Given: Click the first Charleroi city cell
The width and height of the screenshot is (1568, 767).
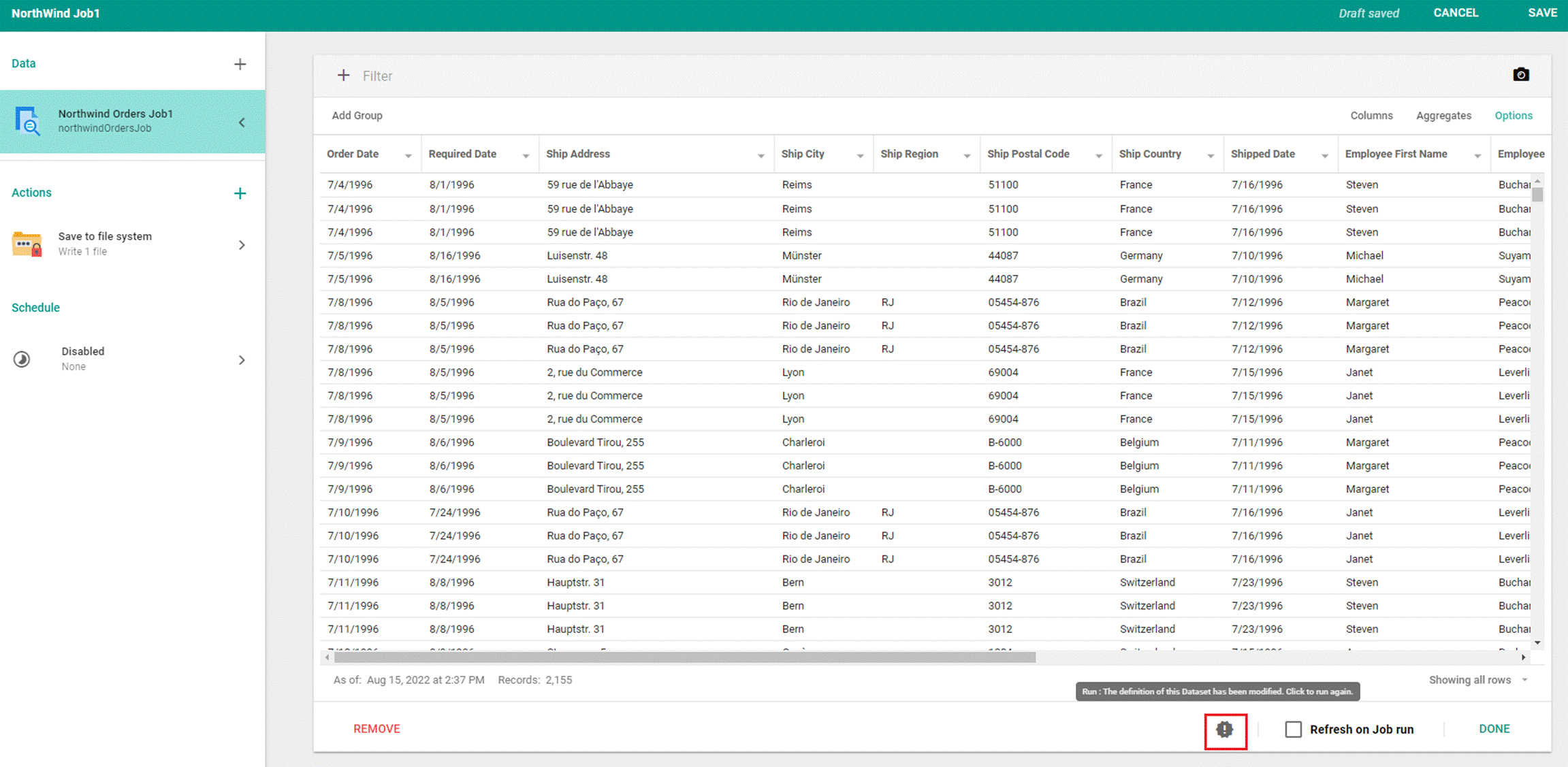Looking at the screenshot, I should tap(803, 442).
